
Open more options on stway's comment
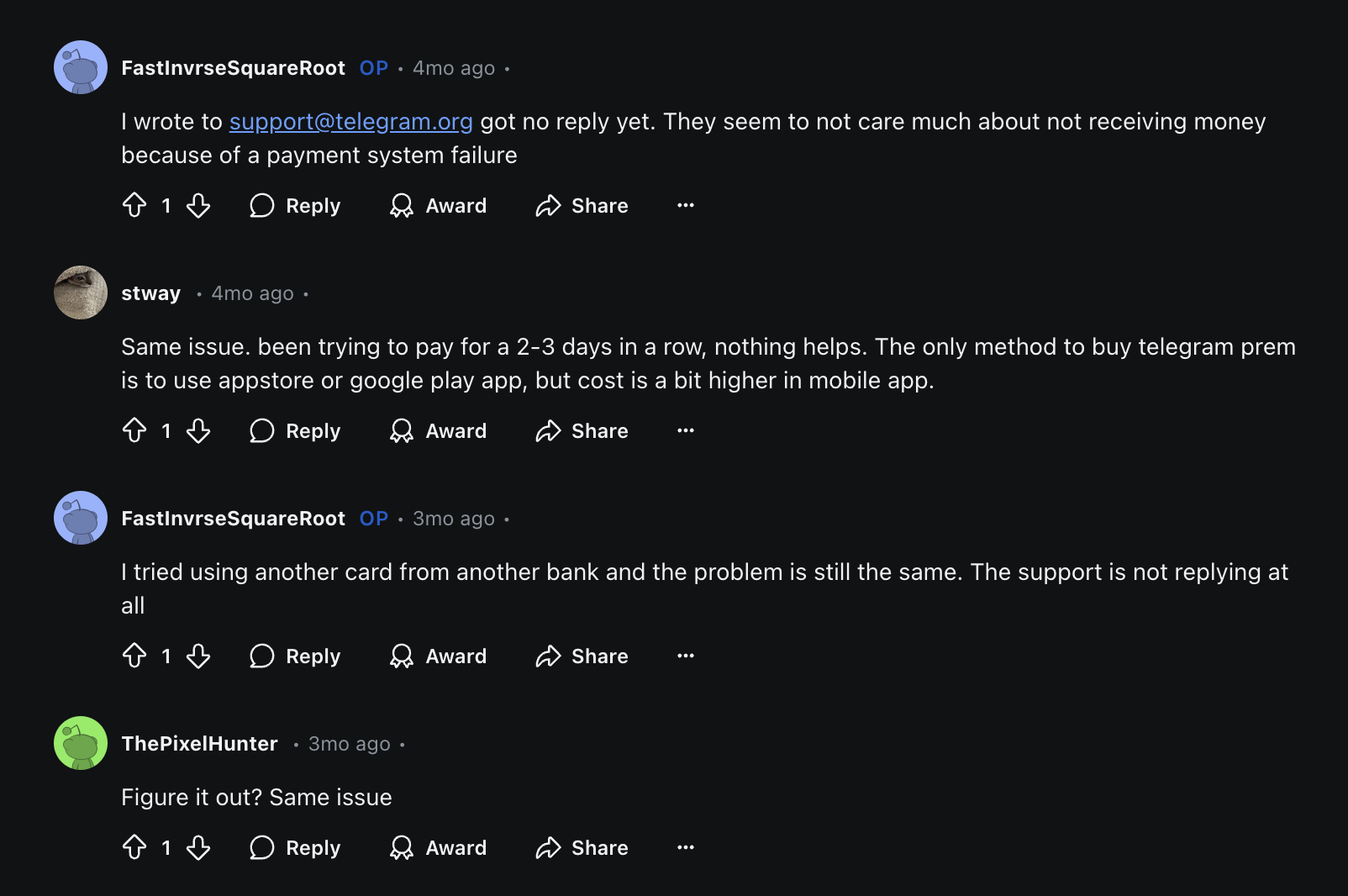(x=686, y=430)
